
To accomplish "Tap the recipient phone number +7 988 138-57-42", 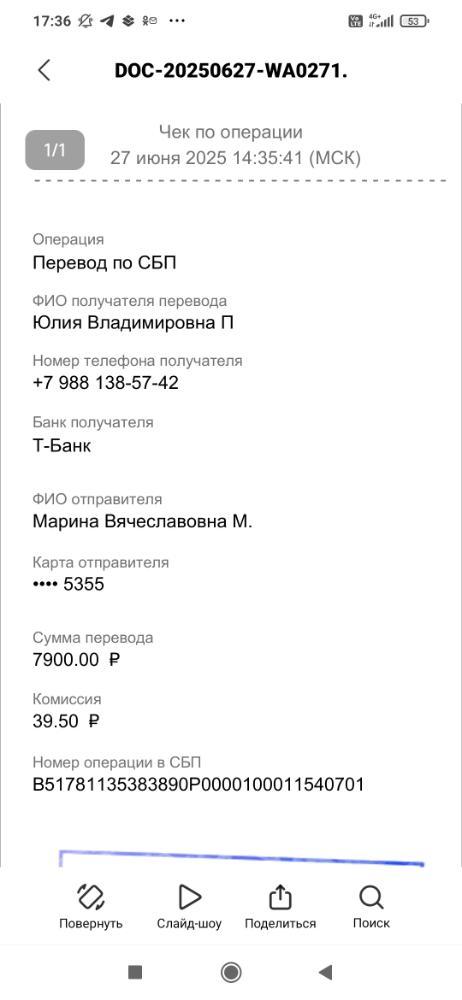I will pos(105,383).
